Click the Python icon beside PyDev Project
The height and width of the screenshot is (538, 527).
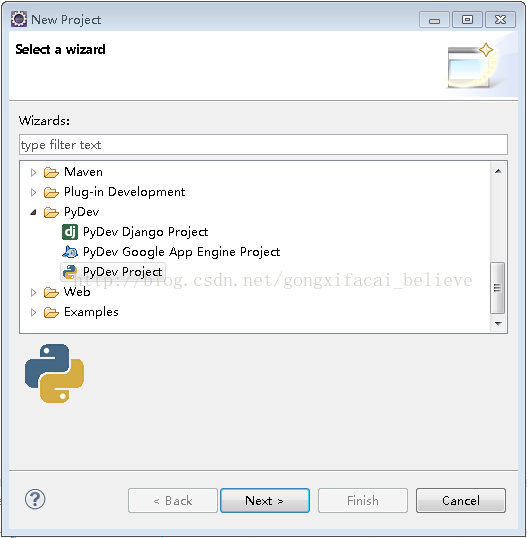70,272
